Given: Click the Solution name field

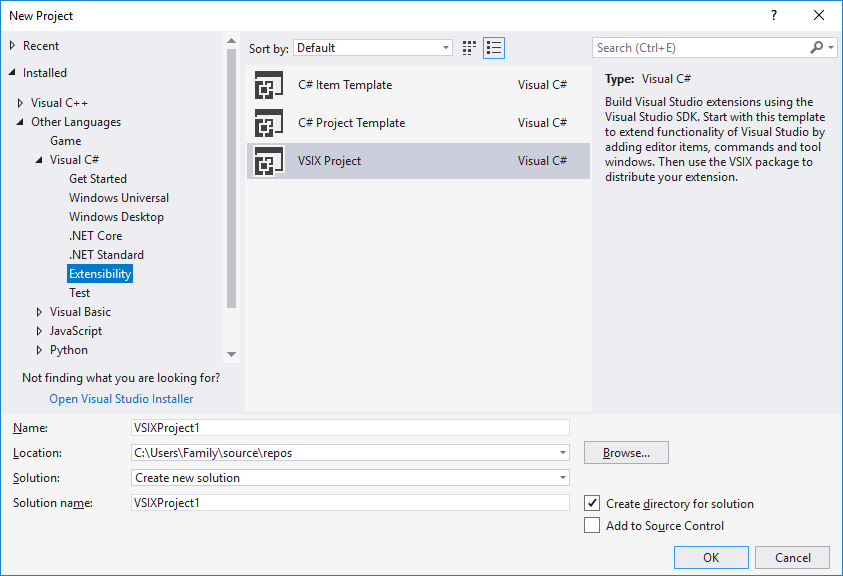Looking at the screenshot, I should pyautogui.click(x=350, y=502).
